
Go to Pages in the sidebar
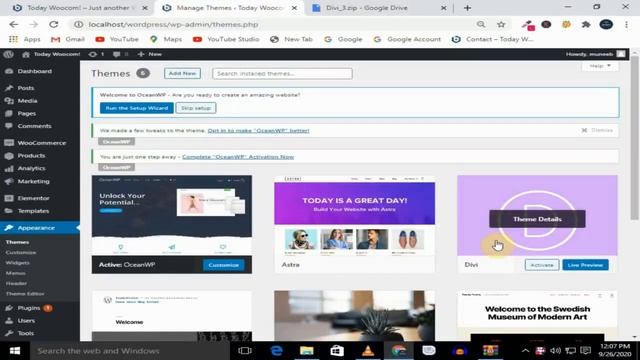(x=27, y=113)
